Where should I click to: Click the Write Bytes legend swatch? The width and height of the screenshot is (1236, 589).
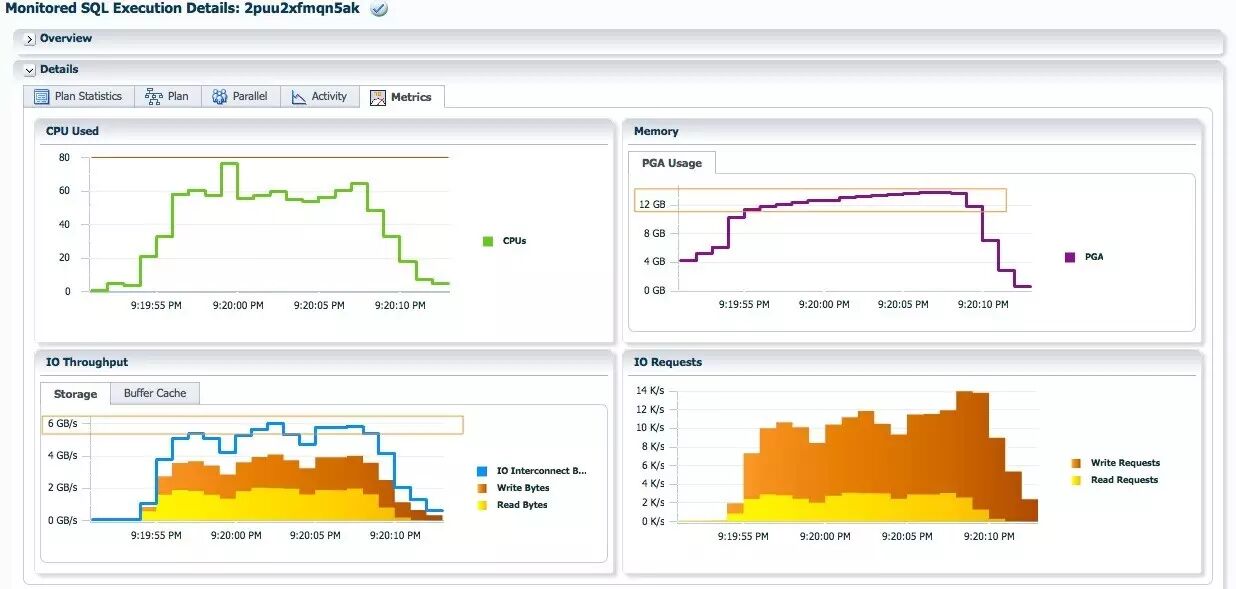pyautogui.click(x=482, y=488)
